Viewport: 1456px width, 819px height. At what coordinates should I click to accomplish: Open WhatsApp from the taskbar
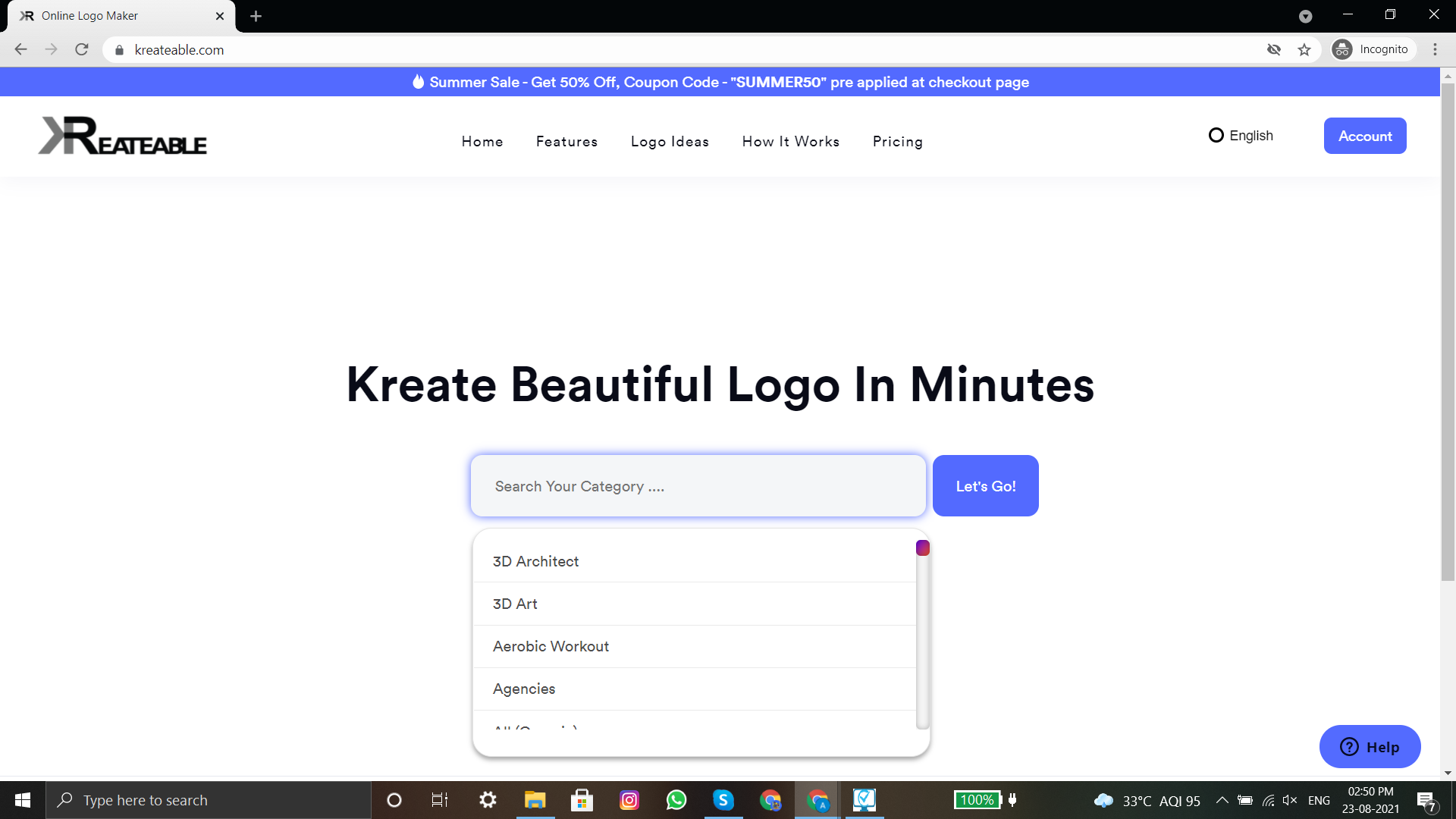[x=676, y=800]
